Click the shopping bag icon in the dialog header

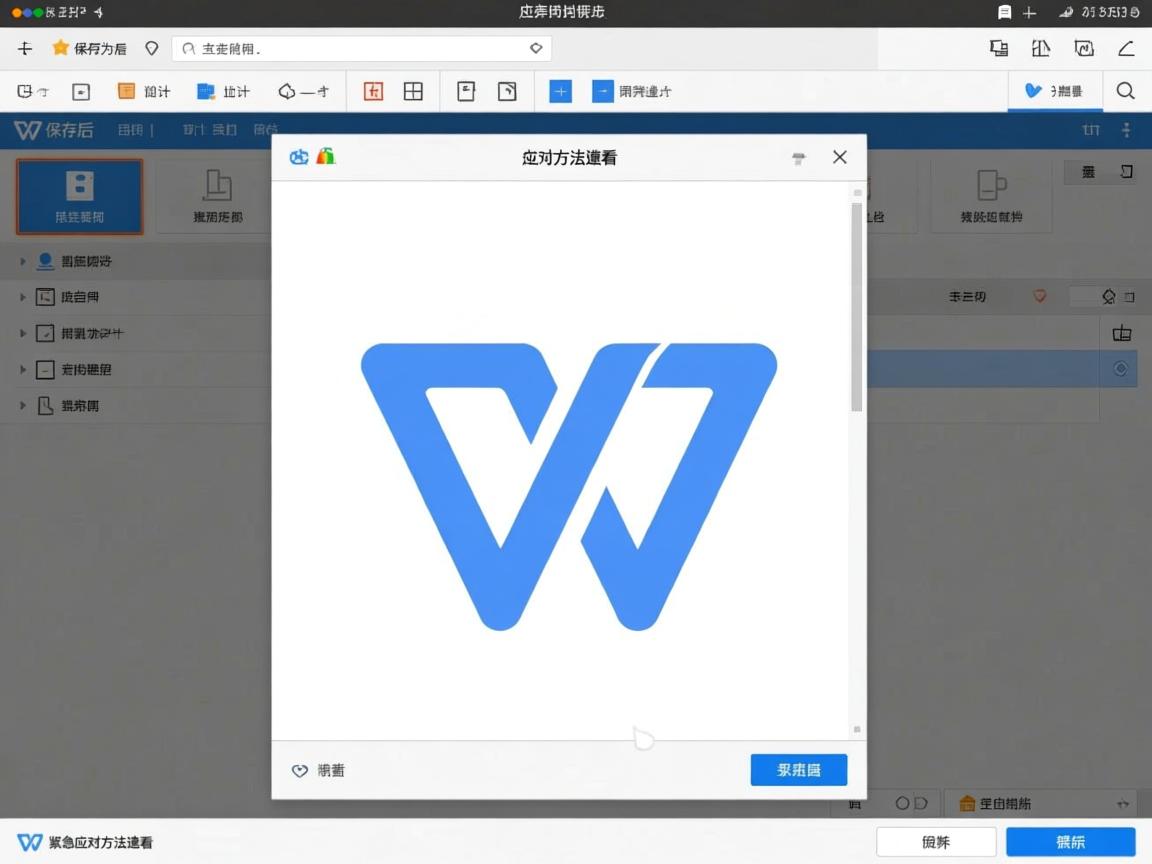click(324, 156)
